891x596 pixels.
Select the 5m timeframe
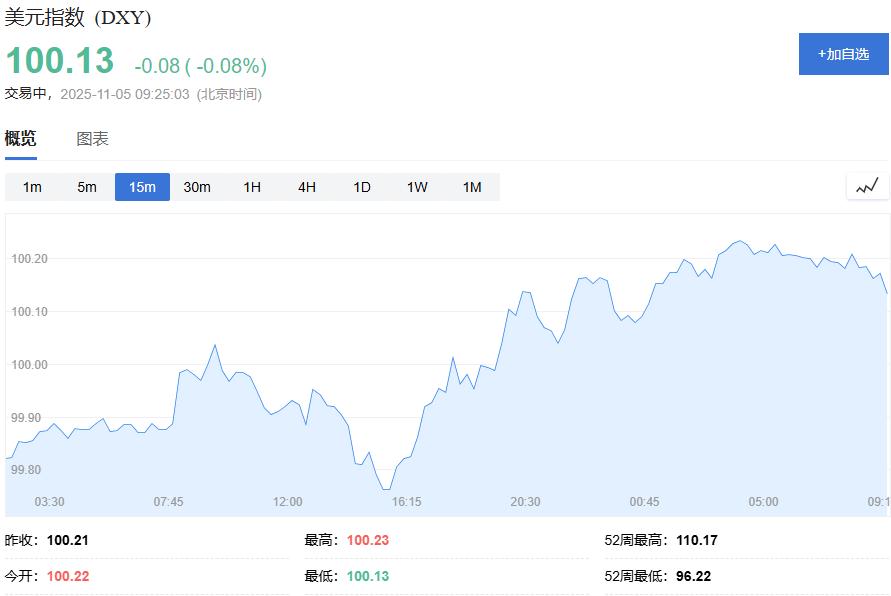pos(87,186)
